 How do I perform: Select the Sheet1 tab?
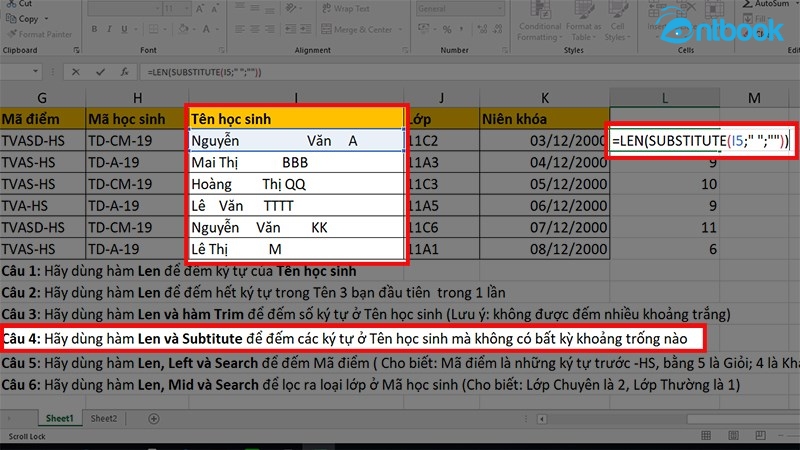[x=60, y=419]
